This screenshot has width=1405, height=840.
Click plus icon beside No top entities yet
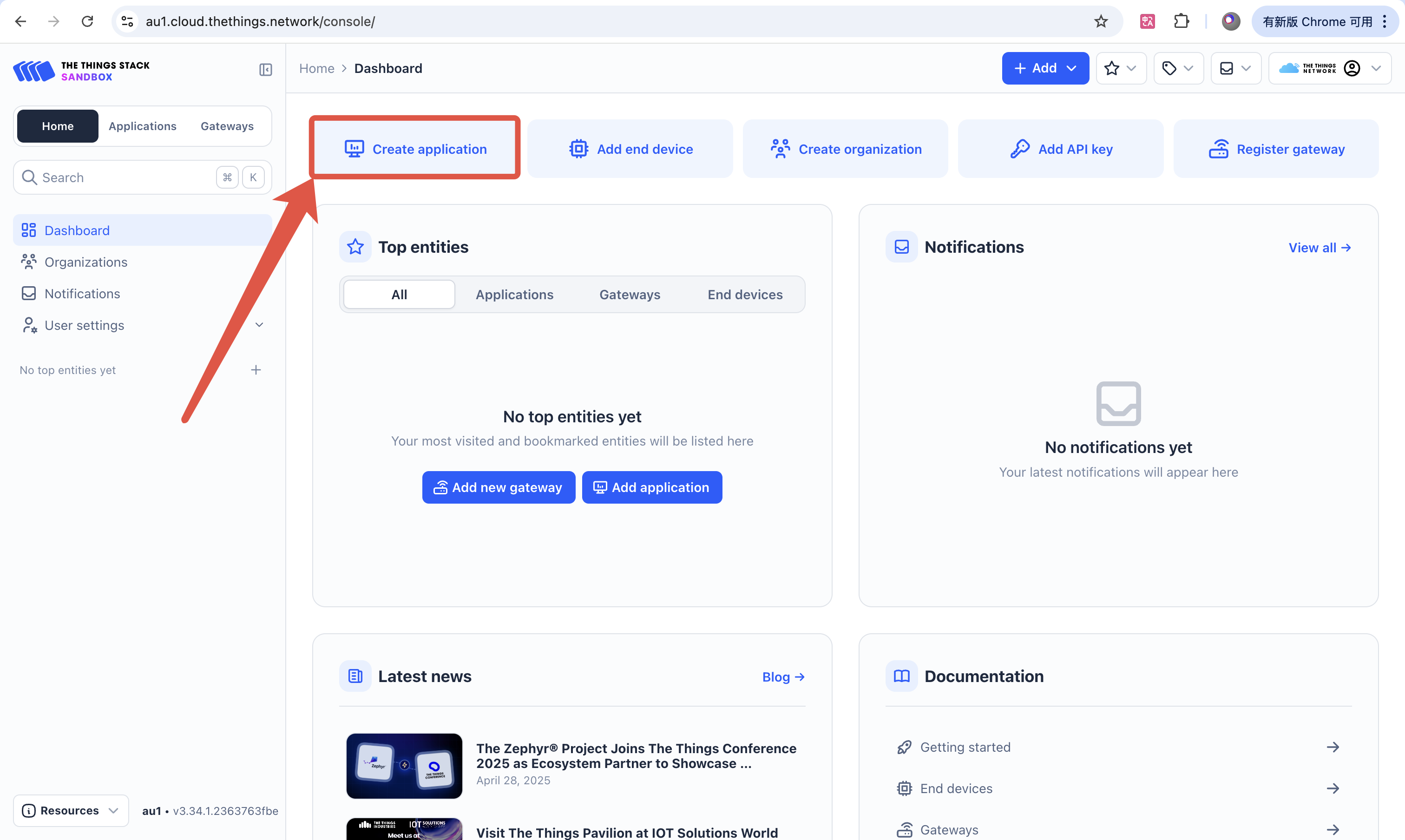pos(256,370)
